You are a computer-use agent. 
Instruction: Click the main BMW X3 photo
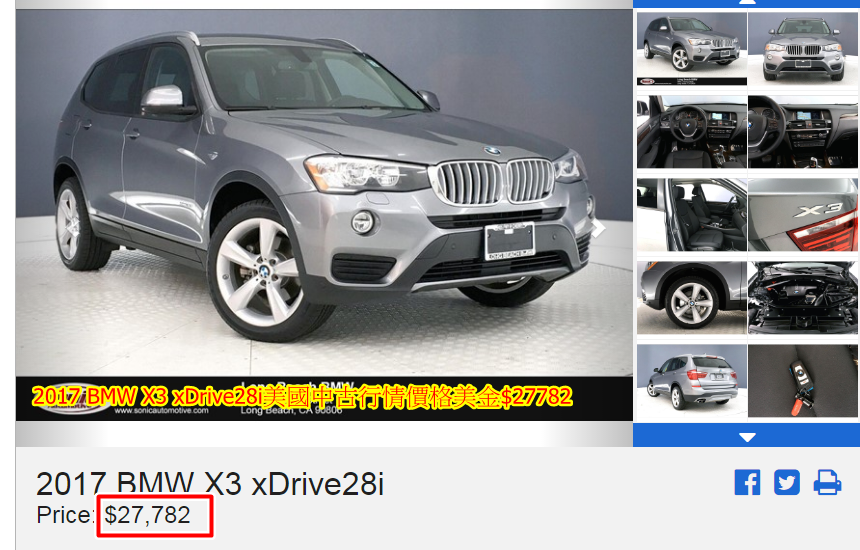pyautogui.click(x=324, y=193)
